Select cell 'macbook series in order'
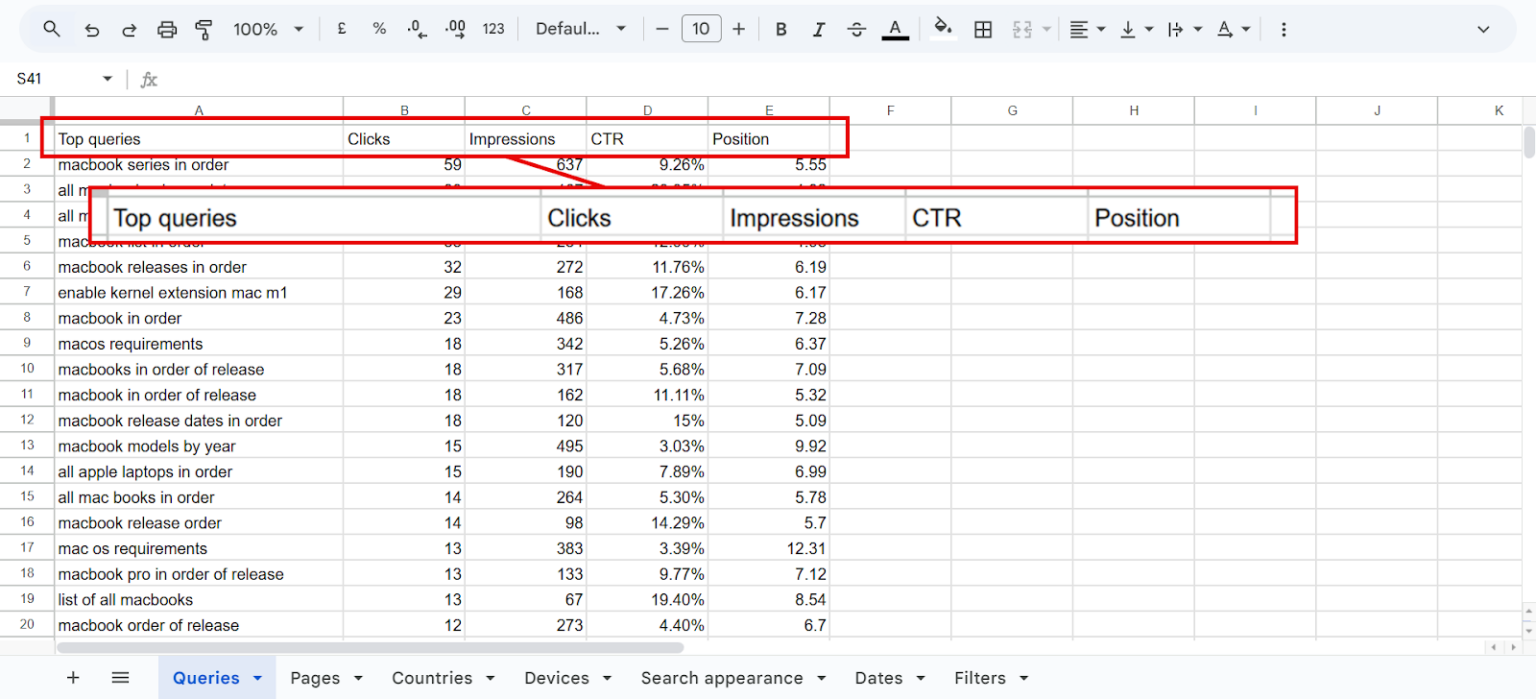The height and width of the screenshot is (699, 1536). pyautogui.click(x=199, y=165)
